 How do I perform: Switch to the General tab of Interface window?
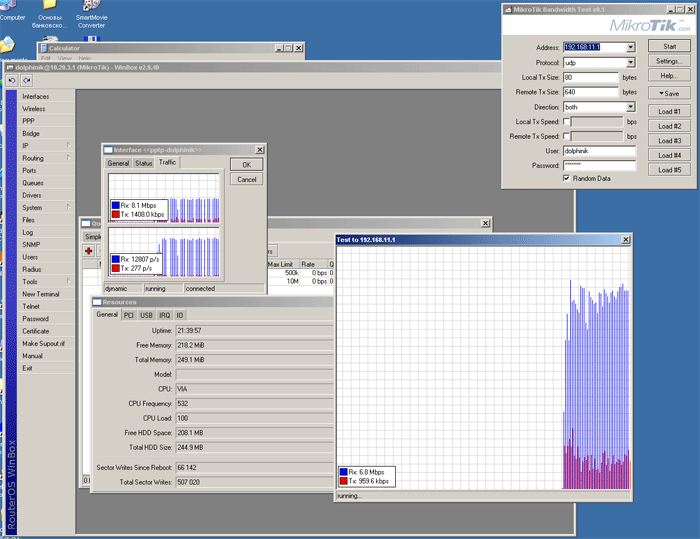click(x=118, y=163)
